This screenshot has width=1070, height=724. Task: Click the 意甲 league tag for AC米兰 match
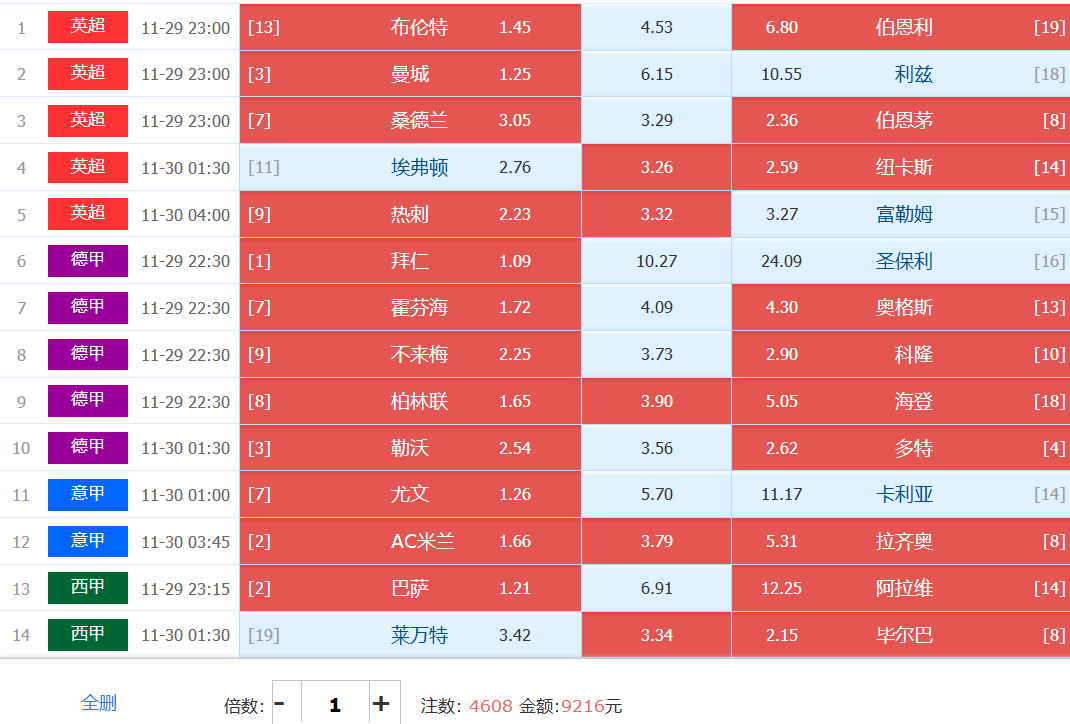click(88, 541)
